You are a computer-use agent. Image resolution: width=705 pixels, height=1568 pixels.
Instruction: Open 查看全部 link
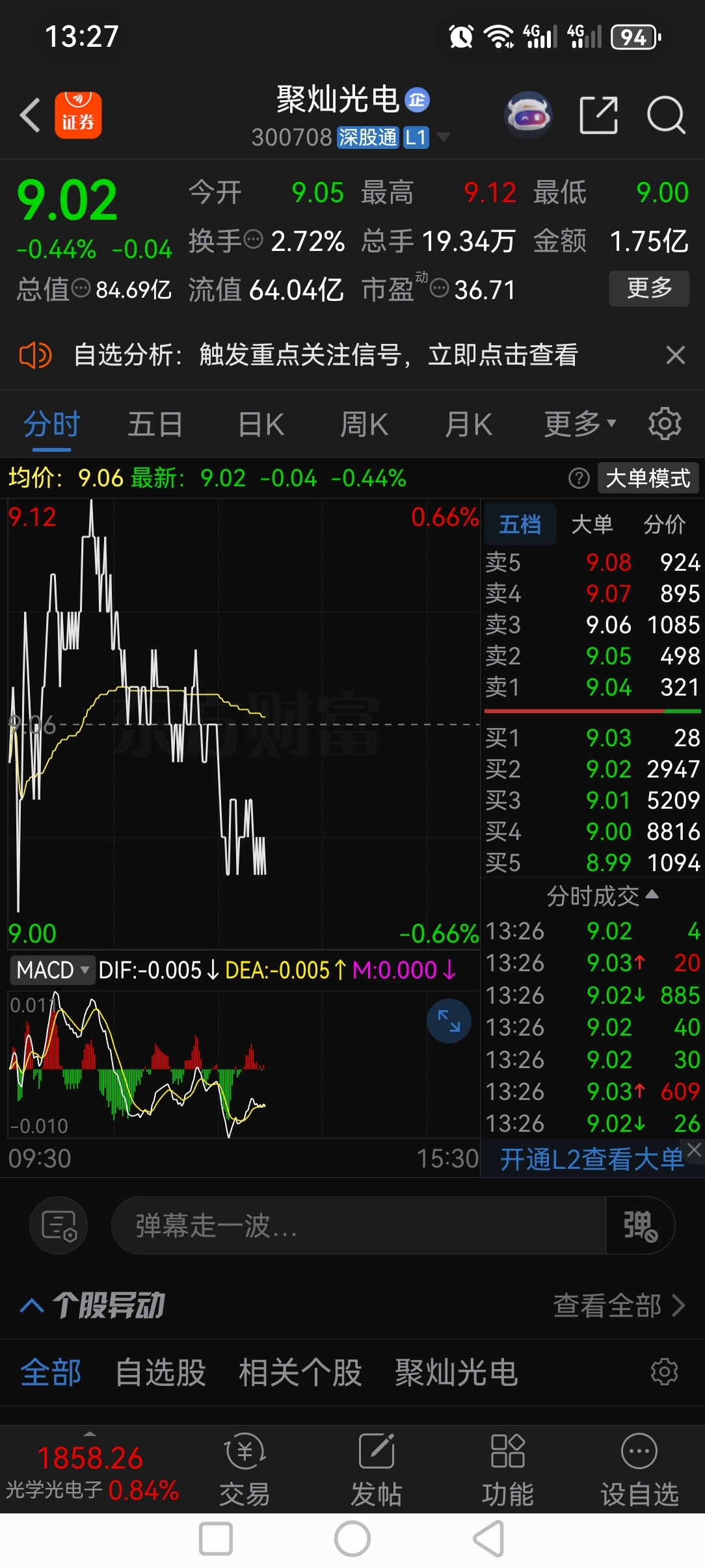[x=619, y=1305]
